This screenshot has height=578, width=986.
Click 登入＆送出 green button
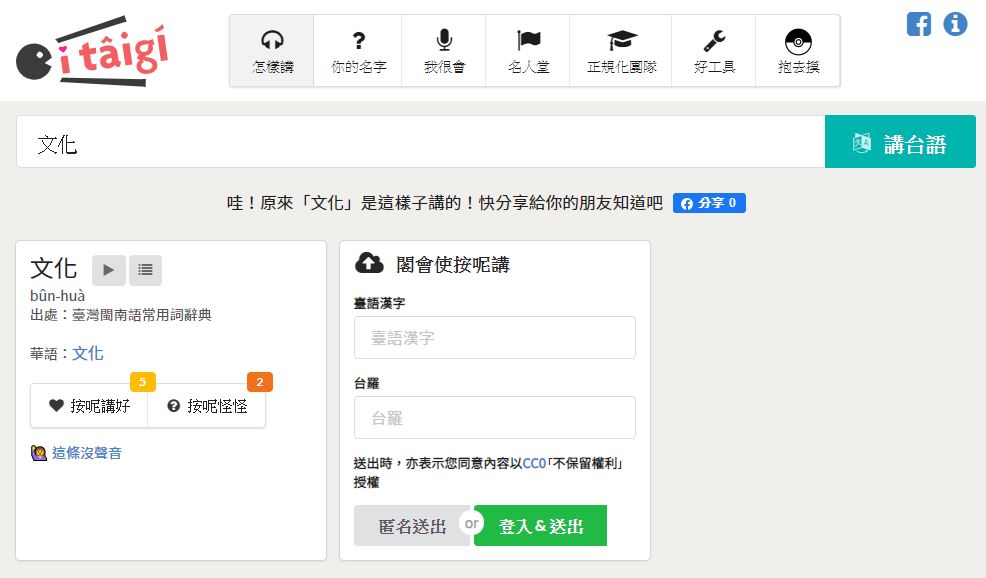[540, 526]
